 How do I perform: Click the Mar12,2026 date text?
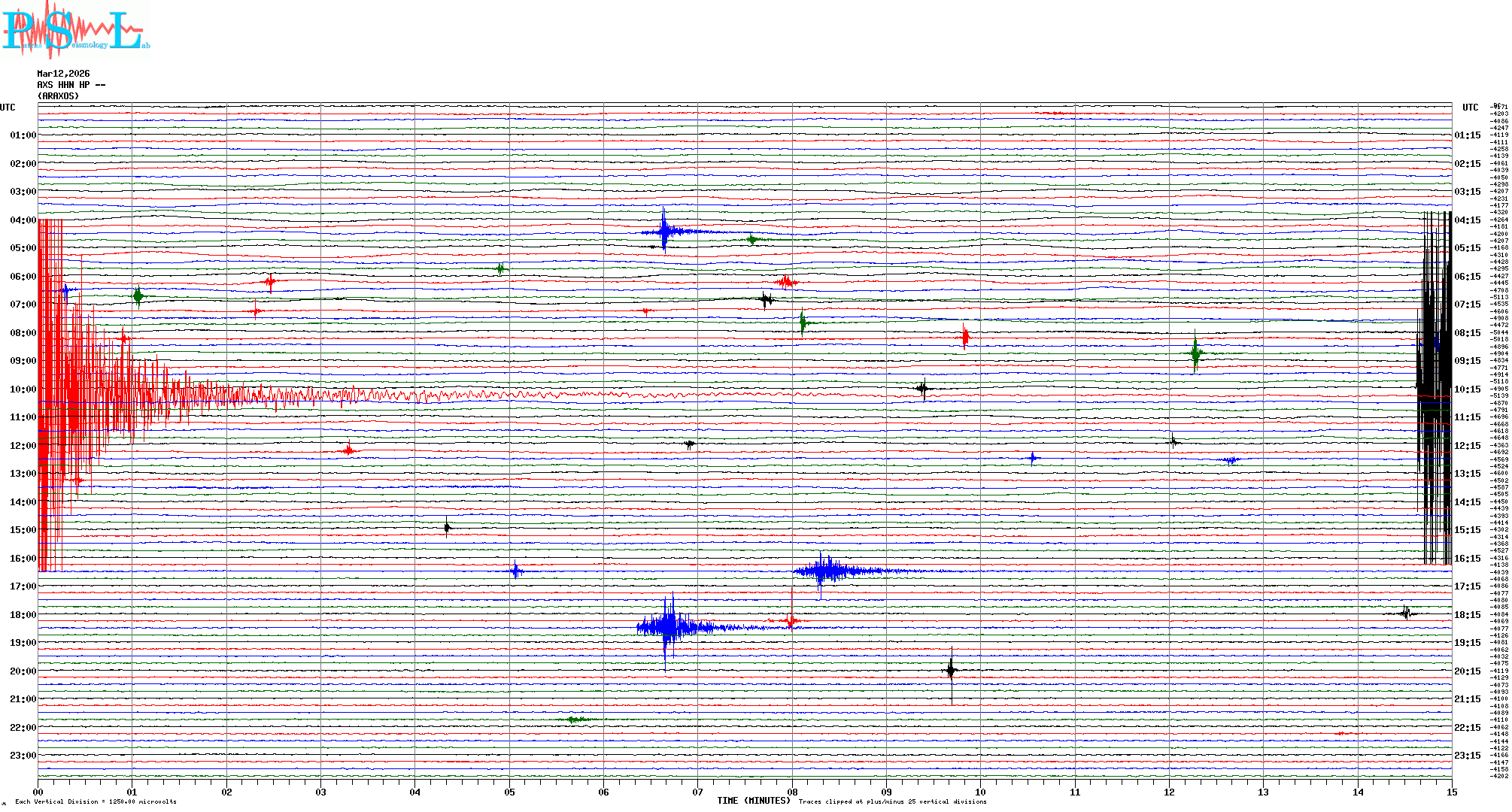[63, 74]
